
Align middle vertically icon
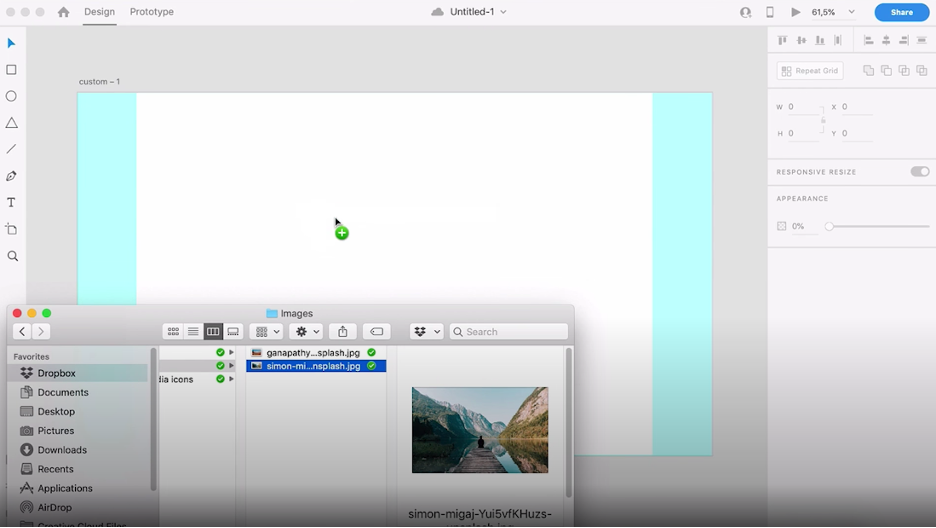[x=802, y=41]
